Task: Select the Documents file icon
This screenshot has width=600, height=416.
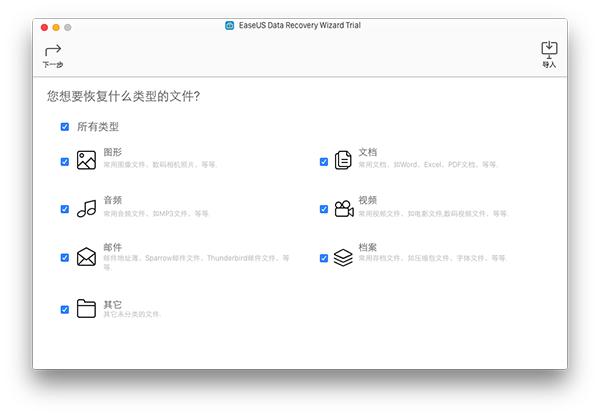Action: 343,160
